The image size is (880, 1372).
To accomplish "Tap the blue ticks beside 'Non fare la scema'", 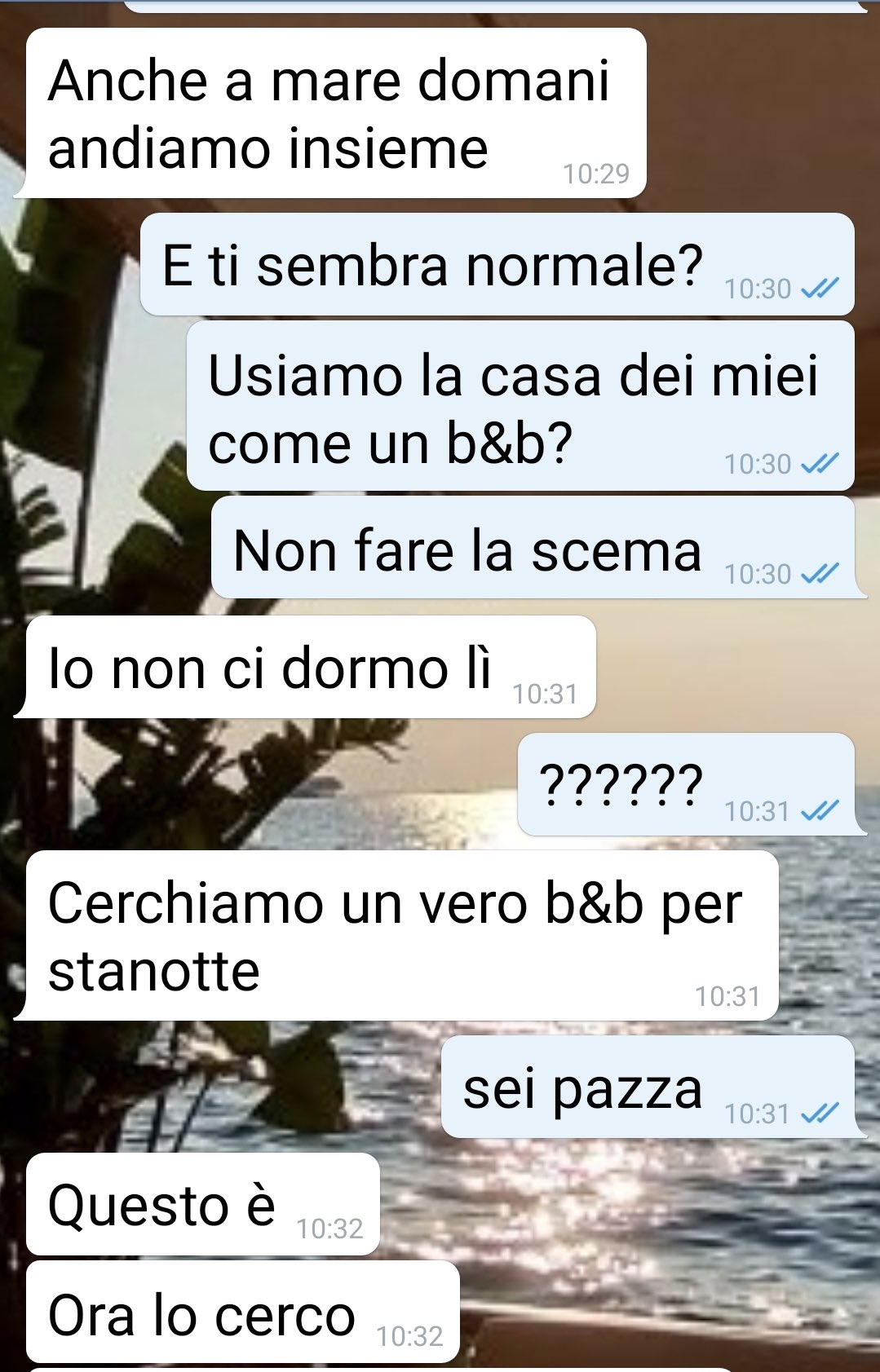I will point(820,574).
